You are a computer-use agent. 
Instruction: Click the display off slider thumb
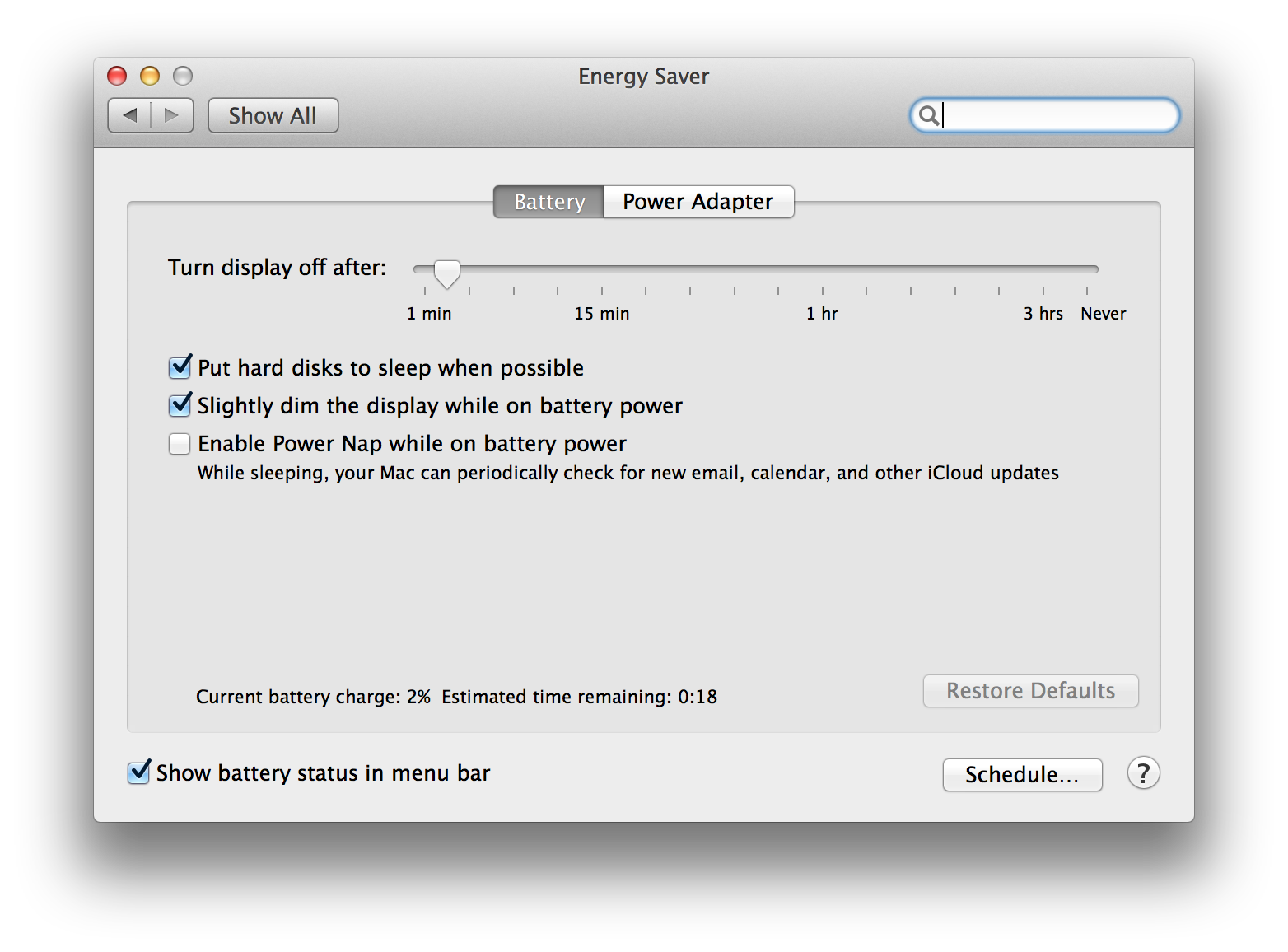(x=447, y=273)
